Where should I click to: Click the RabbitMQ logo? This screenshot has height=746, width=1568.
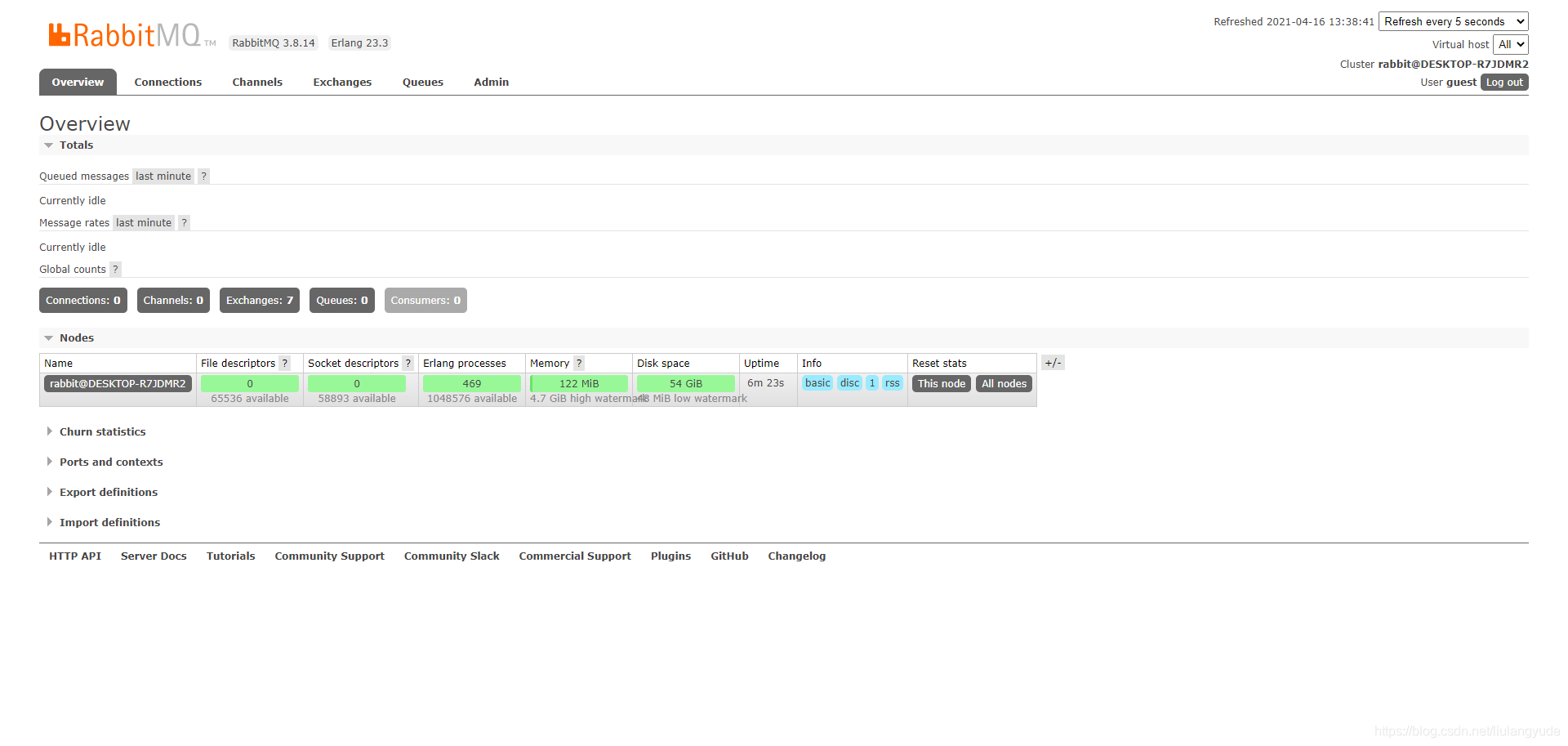point(131,35)
